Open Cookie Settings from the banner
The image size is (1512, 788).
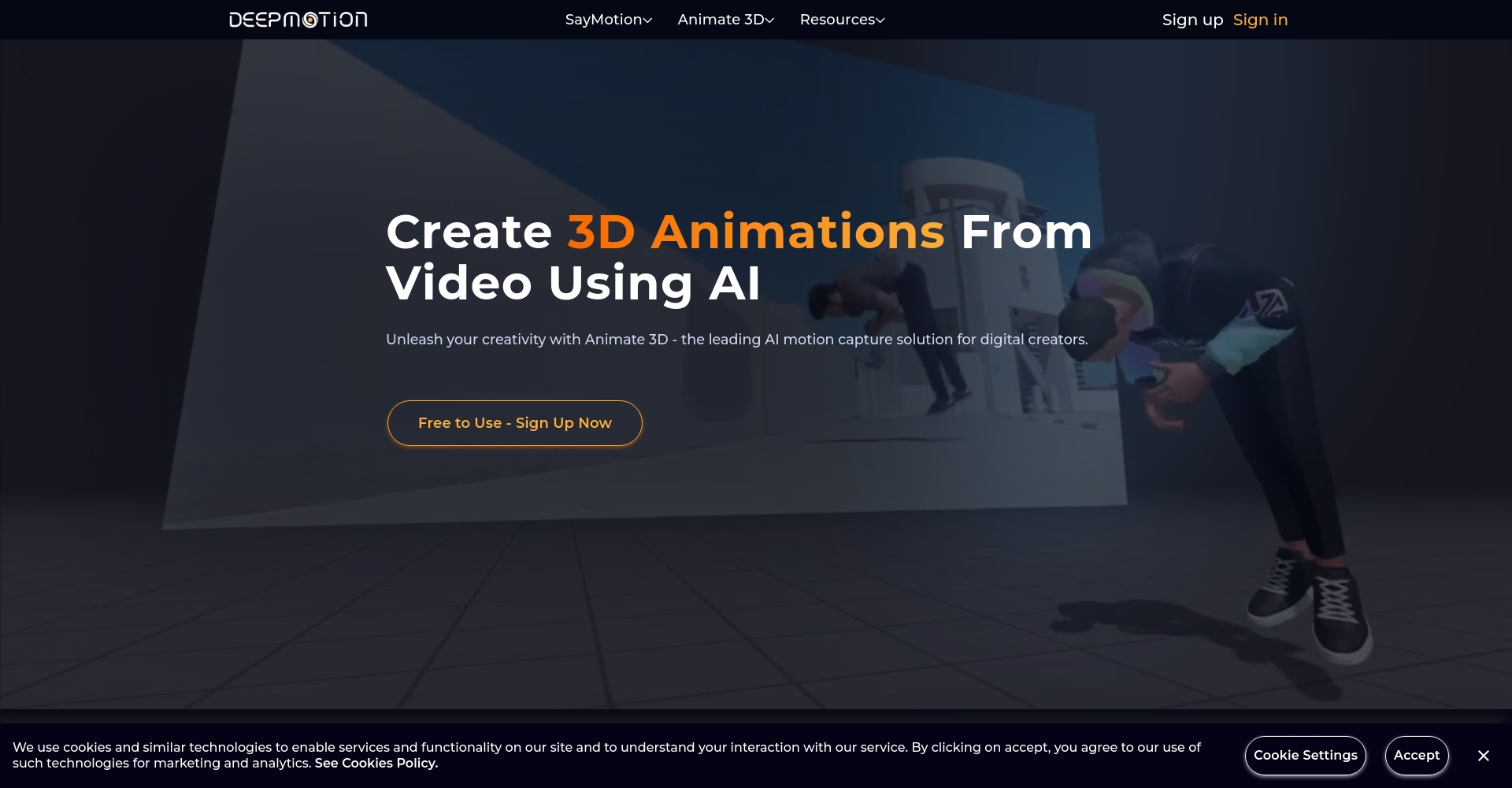(x=1306, y=755)
